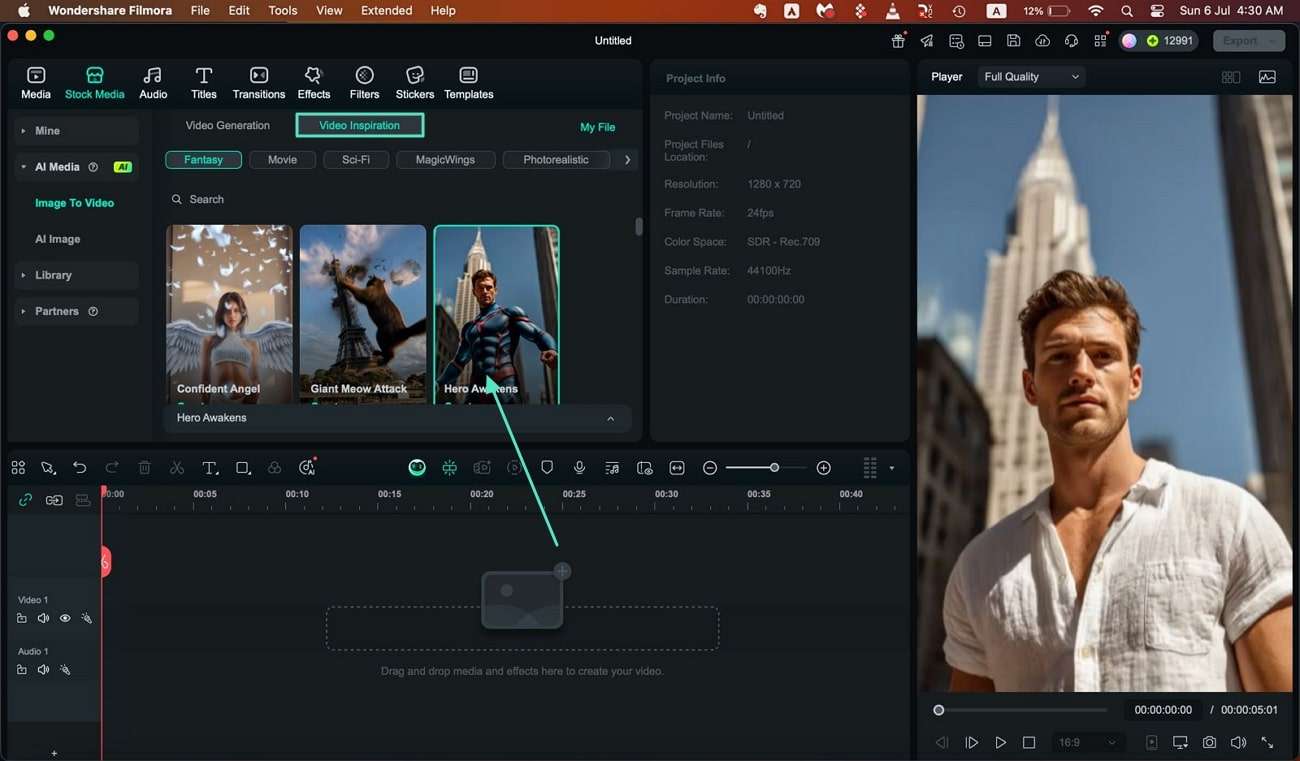This screenshot has width=1300, height=761.
Task: Adjust the timeline zoom slider handle
Action: [774, 468]
